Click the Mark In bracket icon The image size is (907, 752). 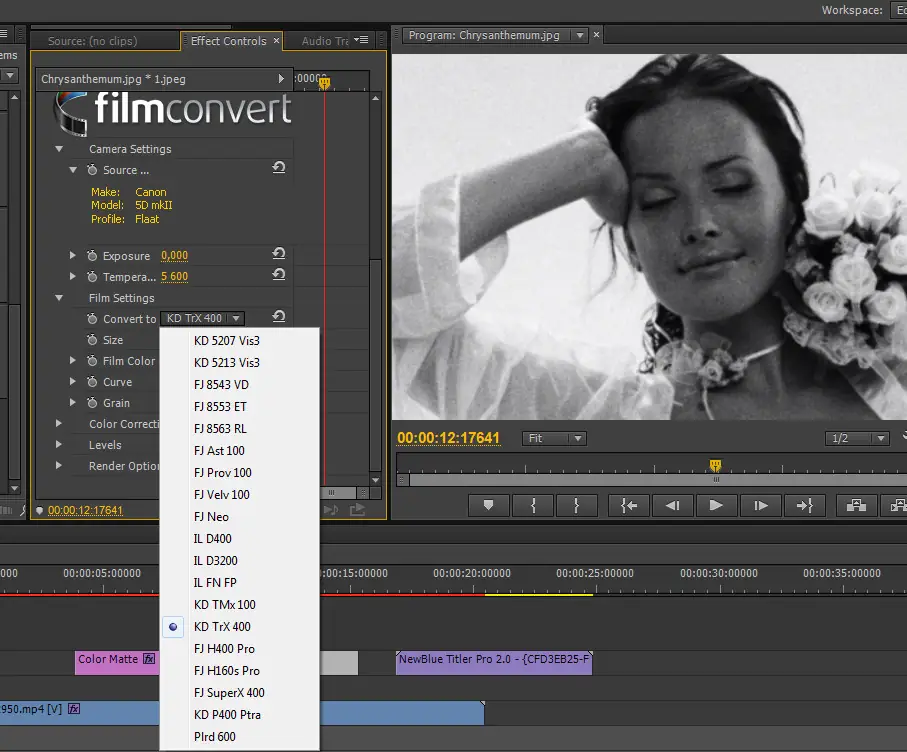tap(533, 506)
